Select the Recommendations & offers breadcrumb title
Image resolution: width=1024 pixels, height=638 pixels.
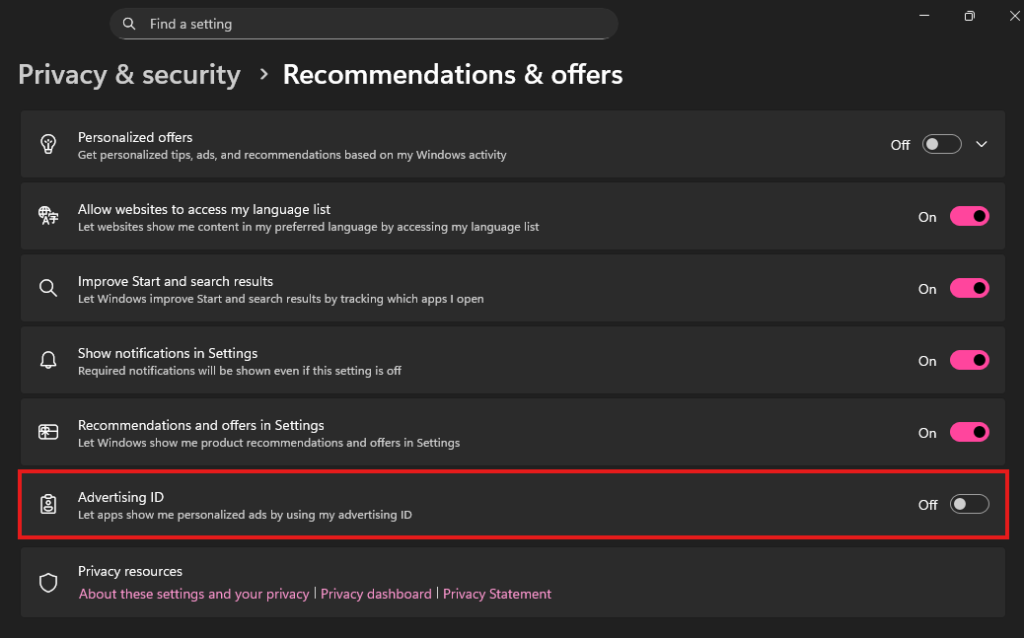[452, 74]
